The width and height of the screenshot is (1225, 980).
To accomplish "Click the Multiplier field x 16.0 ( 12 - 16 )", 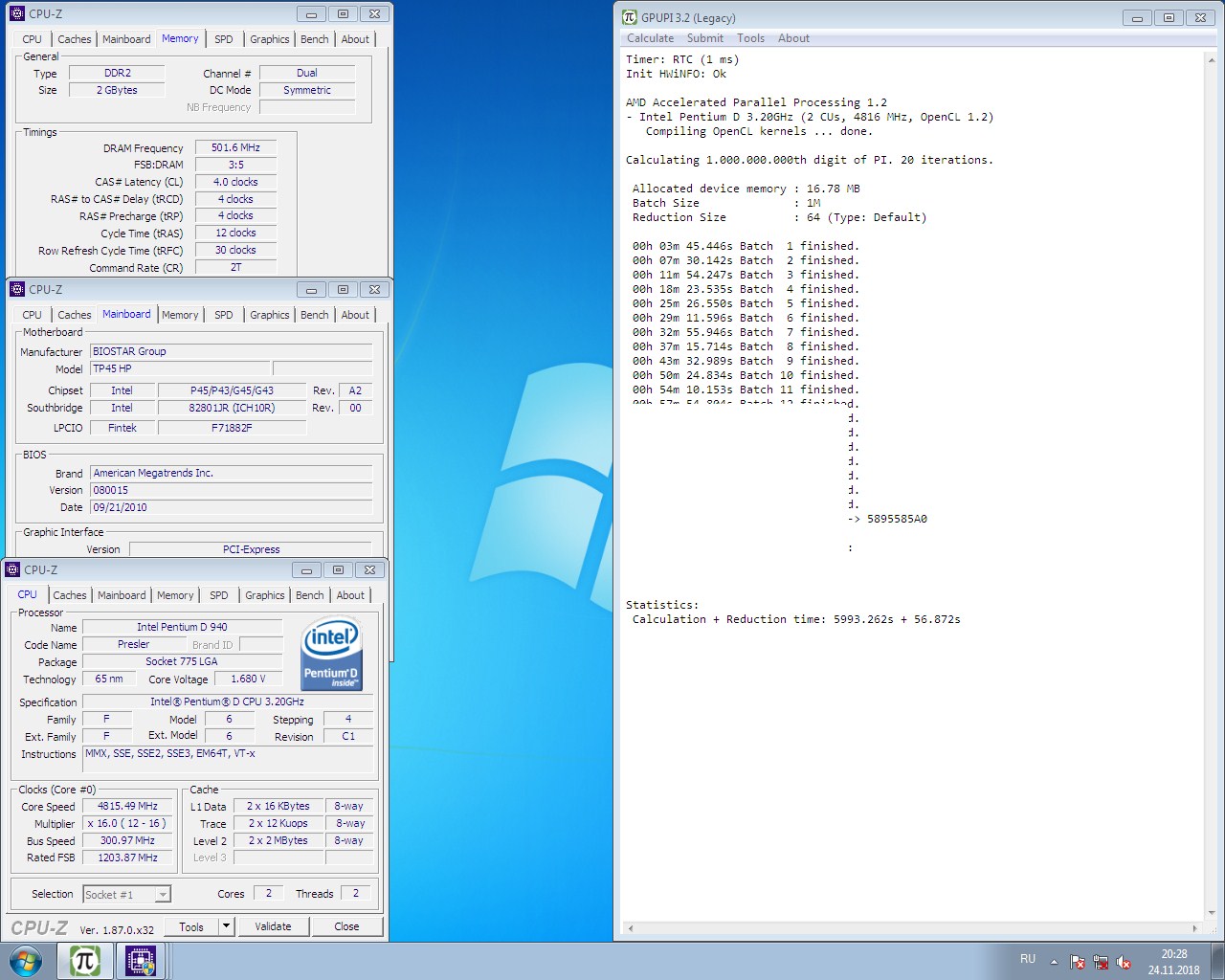I will point(127,823).
